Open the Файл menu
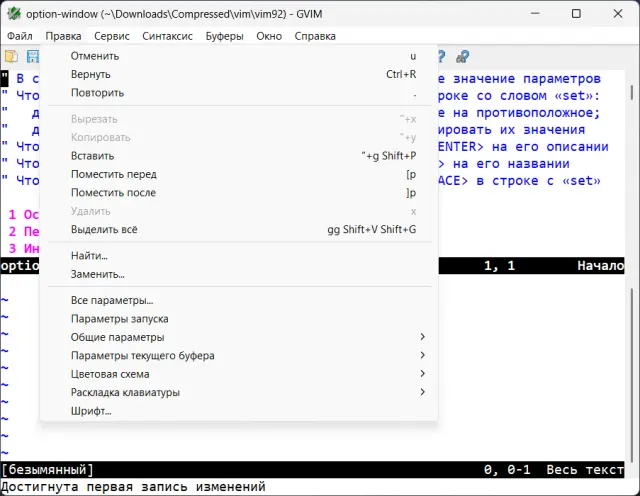This screenshot has width=640, height=496. click(20, 36)
